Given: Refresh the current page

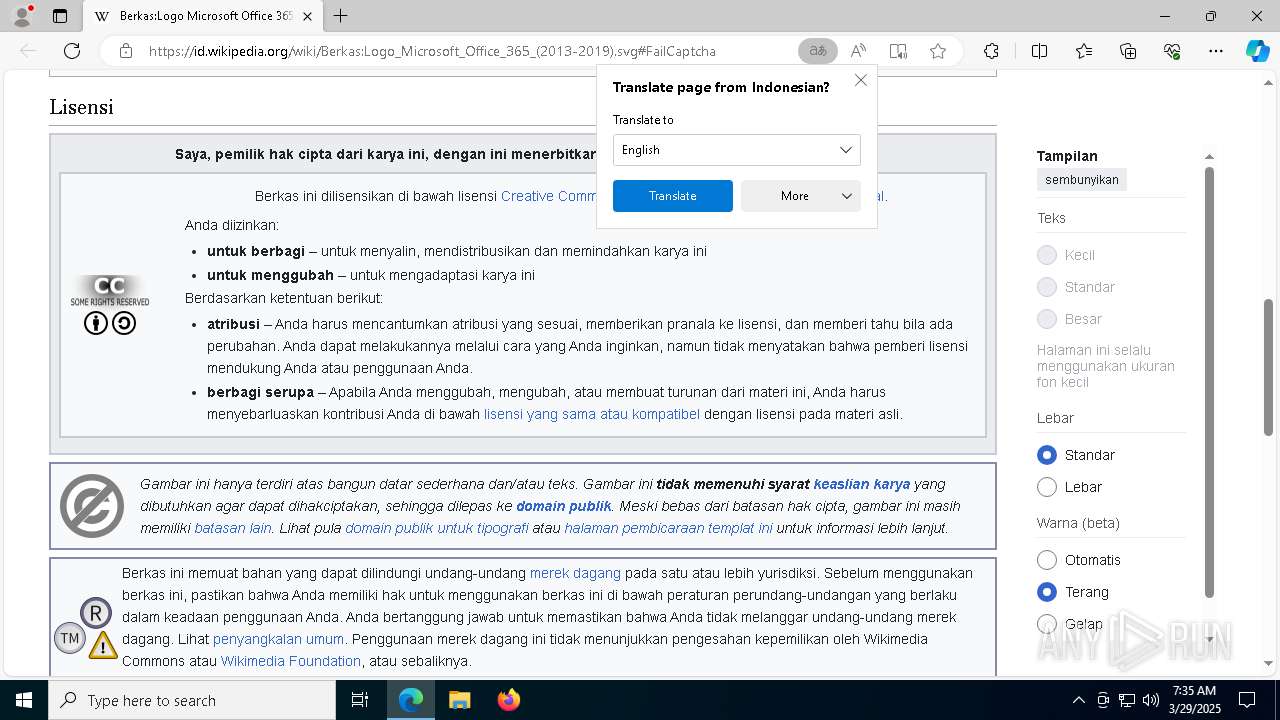Looking at the screenshot, I should tap(72, 51).
